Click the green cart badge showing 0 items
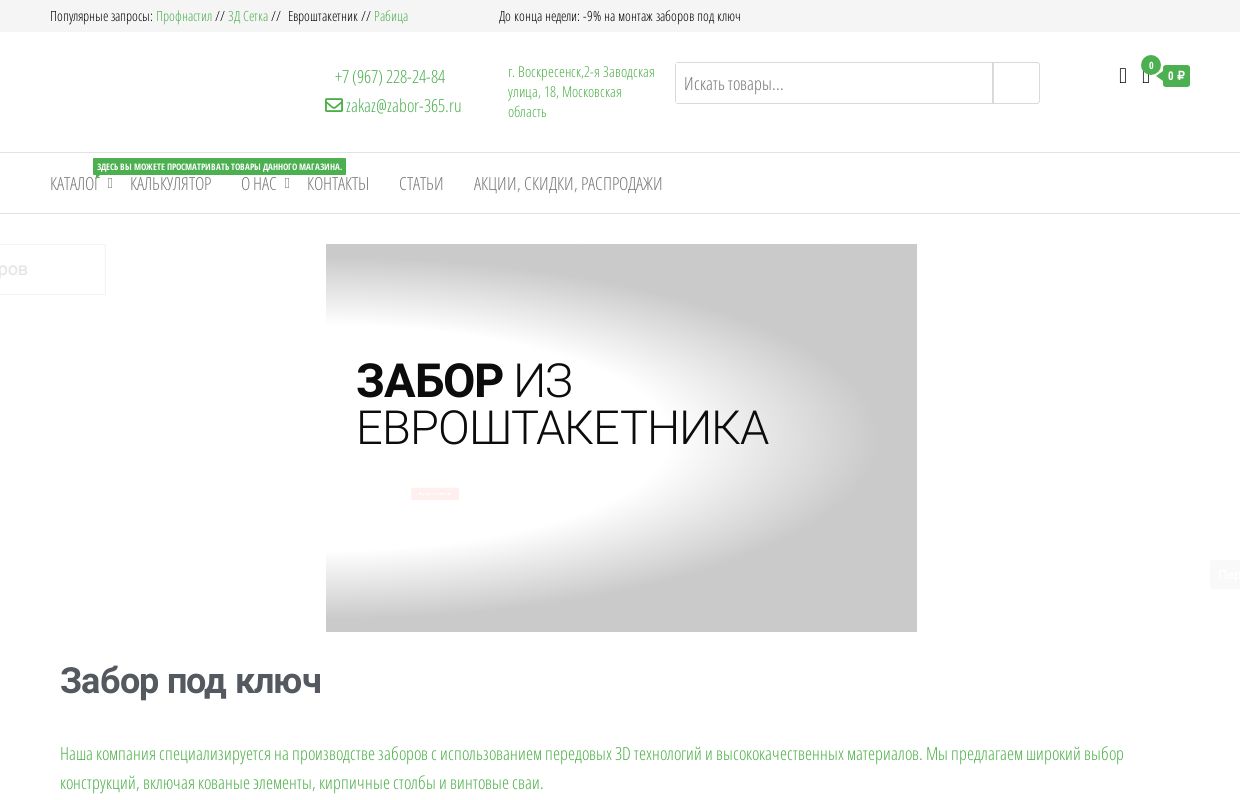1240x800 pixels. (1151, 64)
